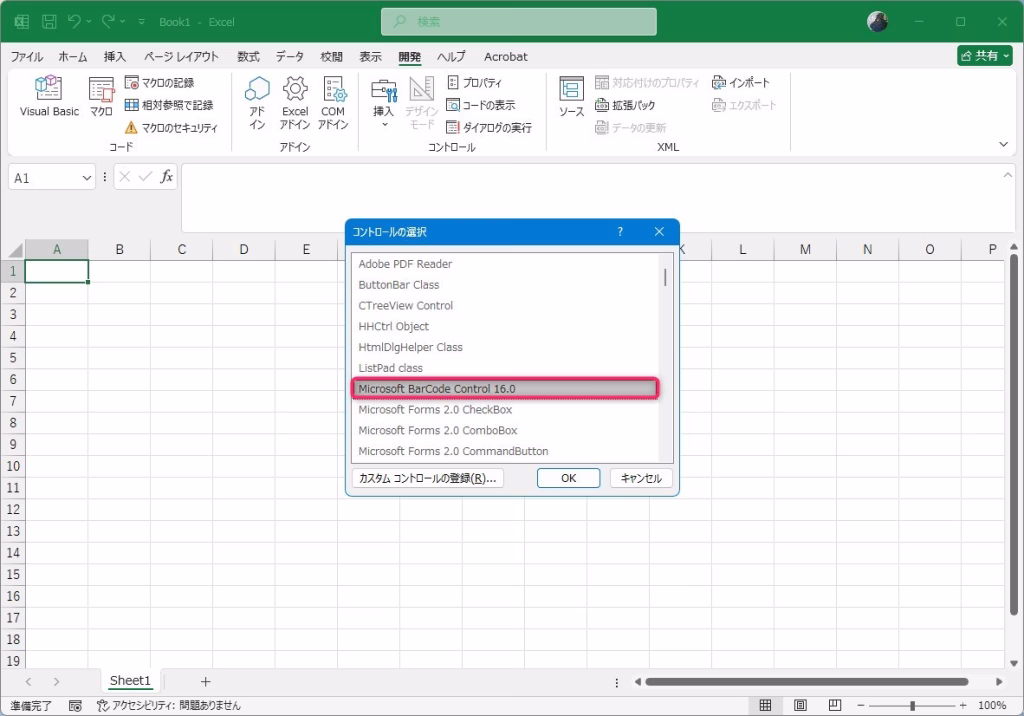Open Customize Quick Access Toolbar dropdown

142,22
